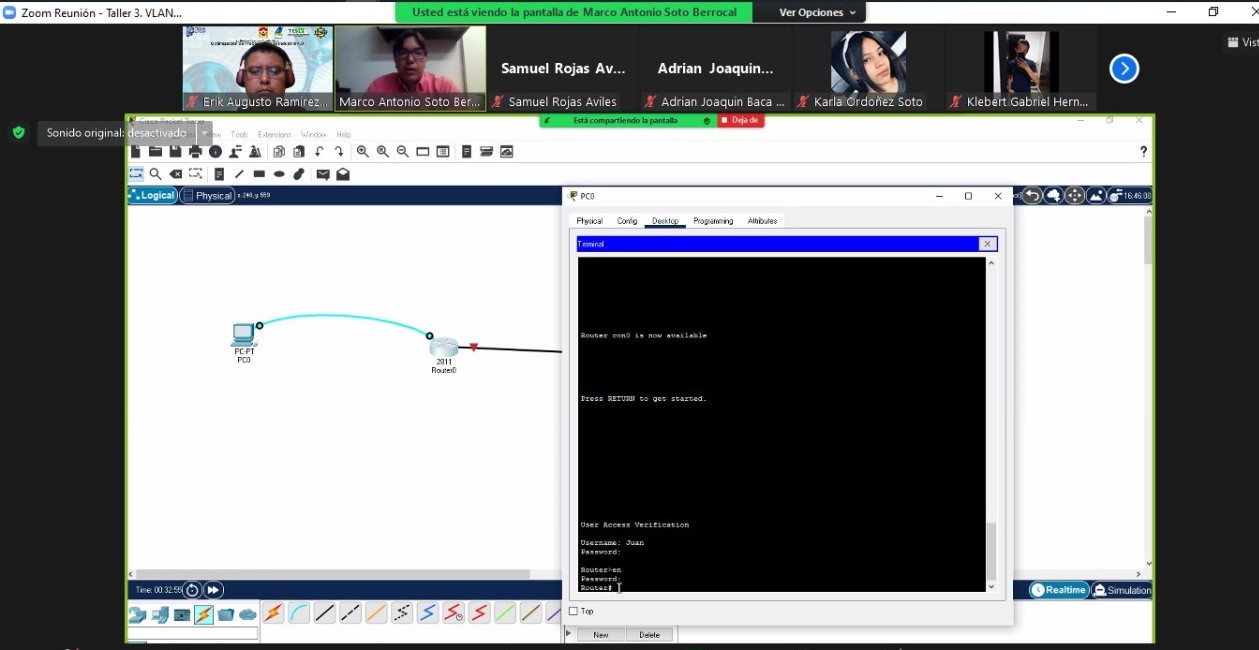Open the Desktop tab in PC0 window
1259x650 pixels.
coord(665,221)
